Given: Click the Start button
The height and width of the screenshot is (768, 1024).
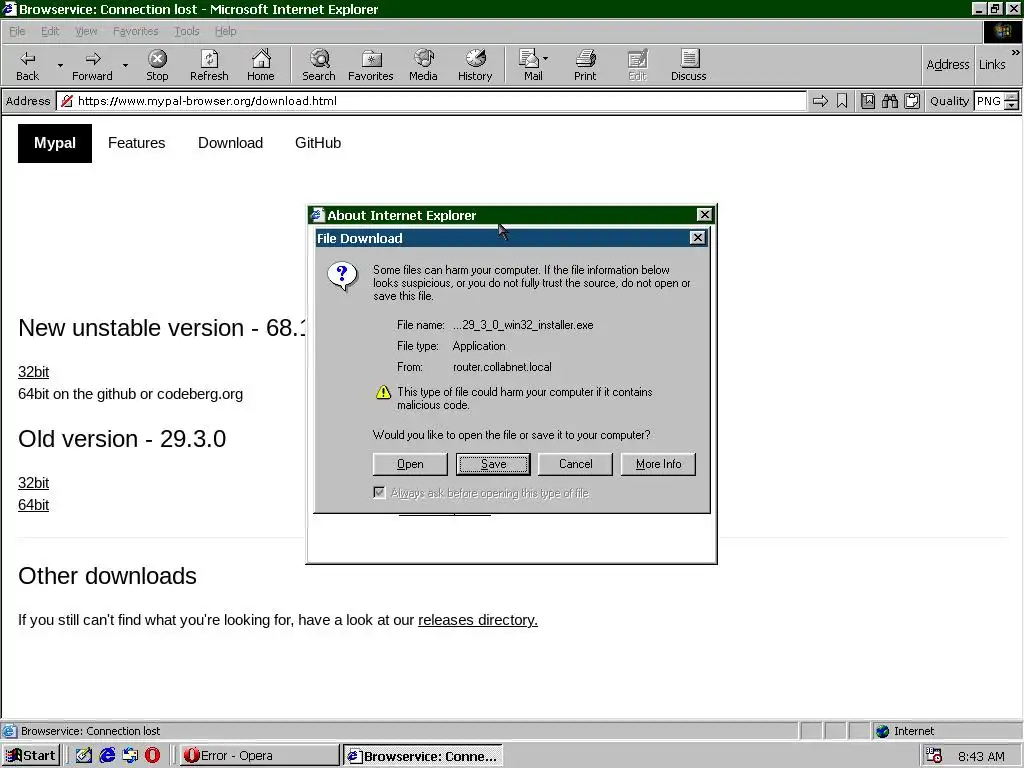Looking at the screenshot, I should 31,756.
